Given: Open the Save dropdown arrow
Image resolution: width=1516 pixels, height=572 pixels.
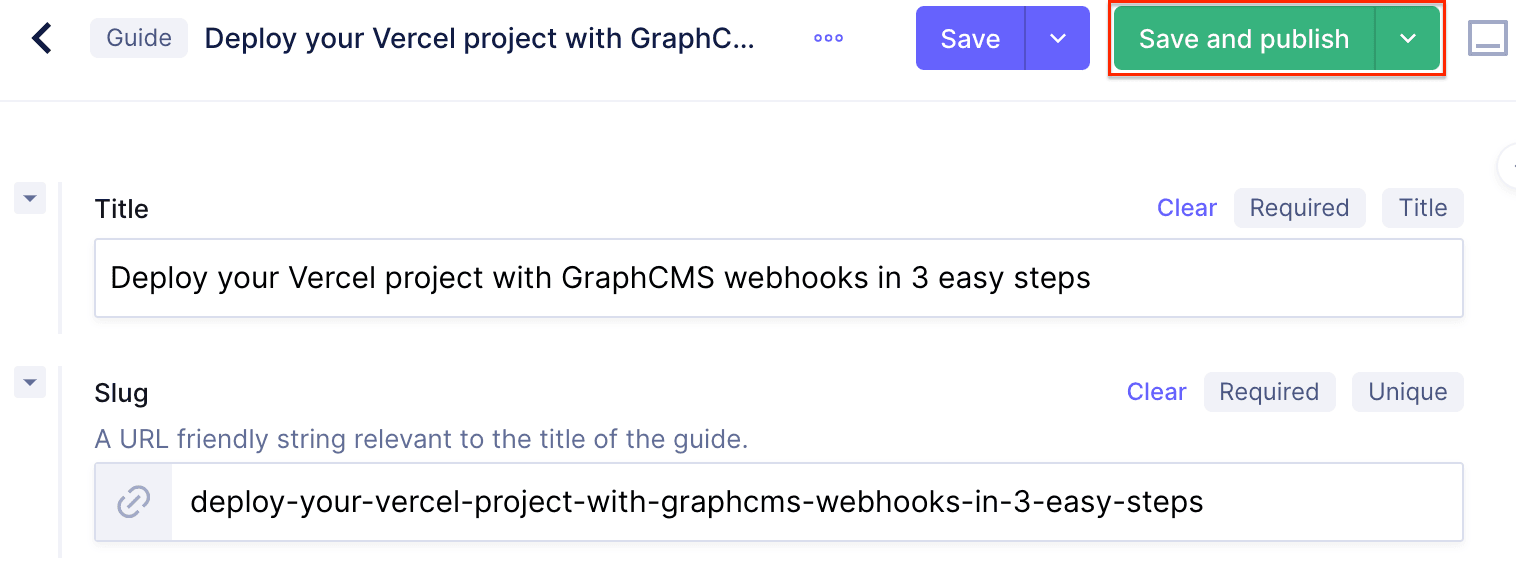Looking at the screenshot, I should point(1058,39).
